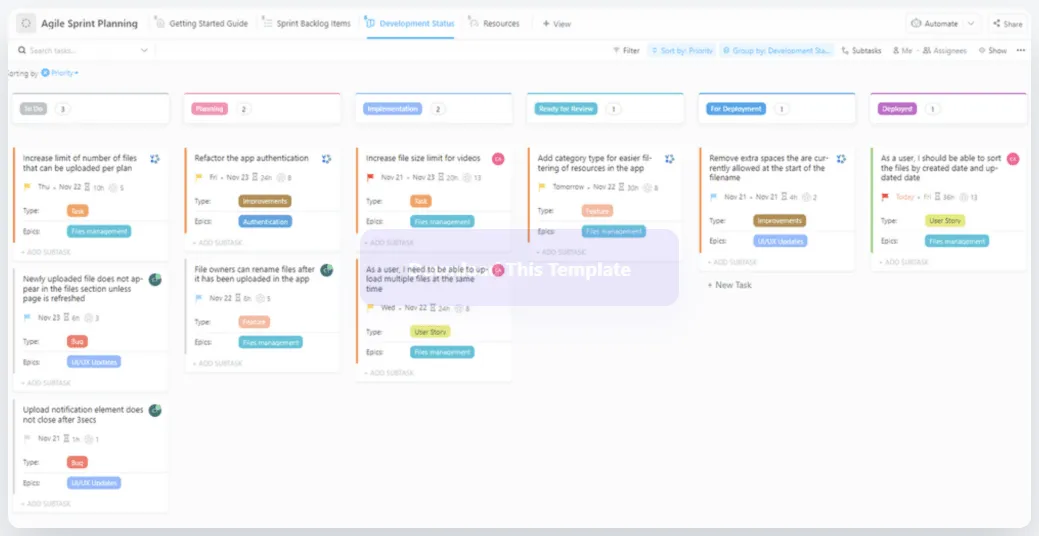Viewport: 1039px width, 536px height.
Task: Click gray priority flag on 'Upload notification element' card
Action: [x=27, y=439]
